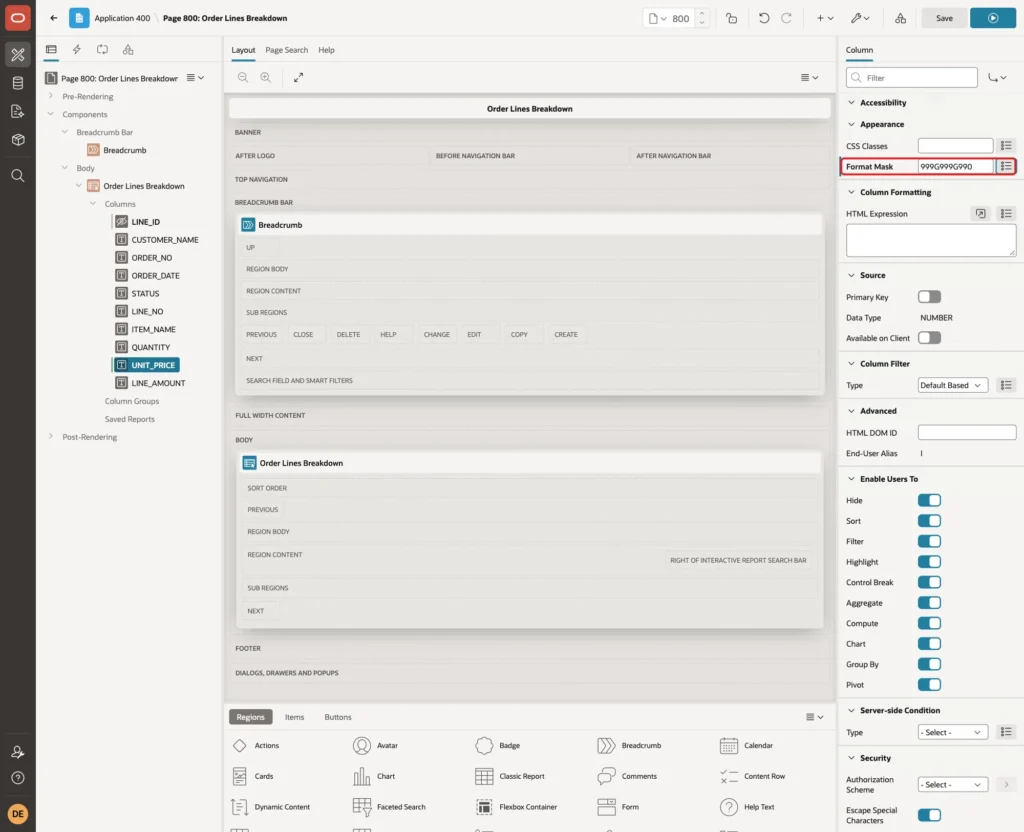Click the Format Mask input field
The height and width of the screenshot is (832, 1024).
click(955, 167)
